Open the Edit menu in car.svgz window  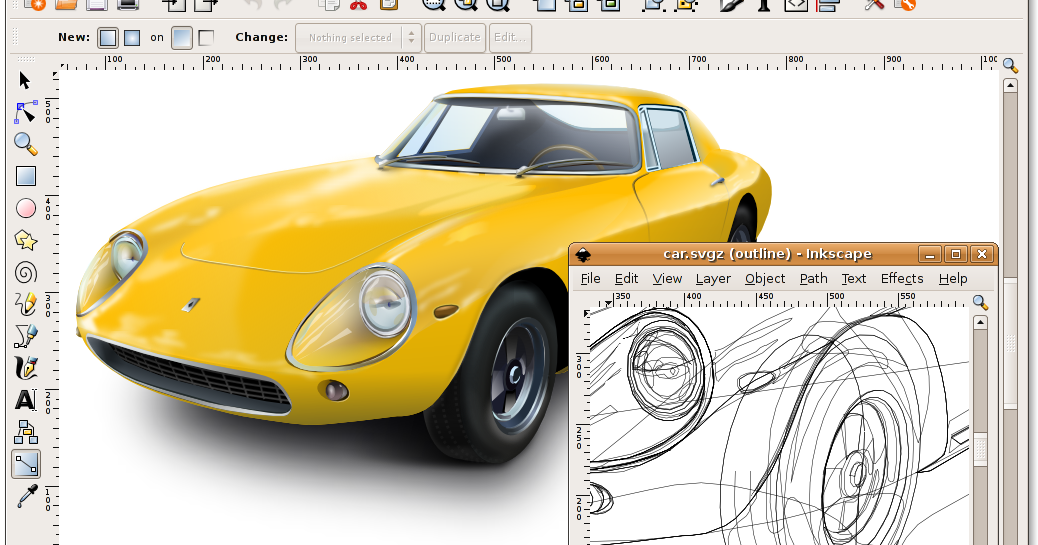[626, 279]
